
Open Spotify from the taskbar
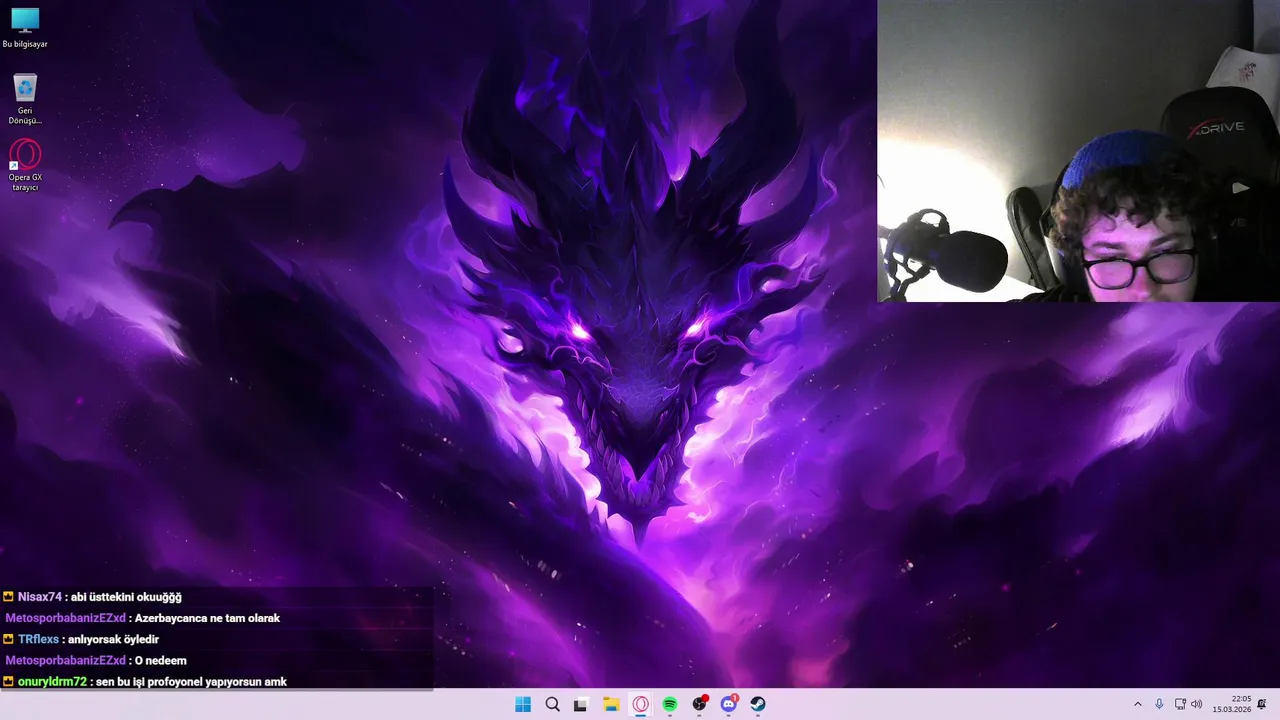click(x=670, y=704)
